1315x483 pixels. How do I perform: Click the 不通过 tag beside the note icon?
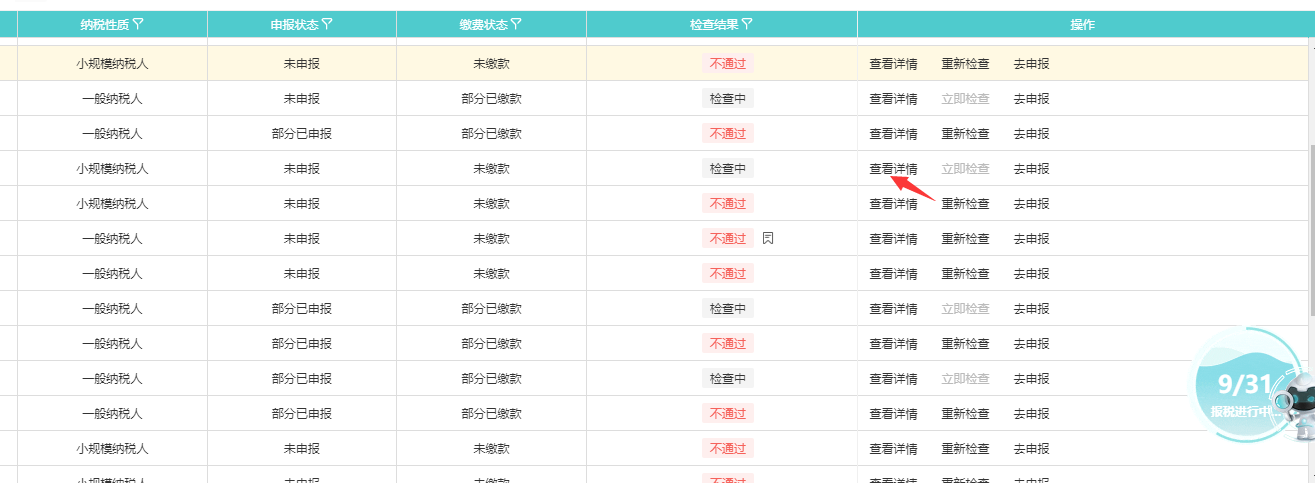[x=727, y=238]
